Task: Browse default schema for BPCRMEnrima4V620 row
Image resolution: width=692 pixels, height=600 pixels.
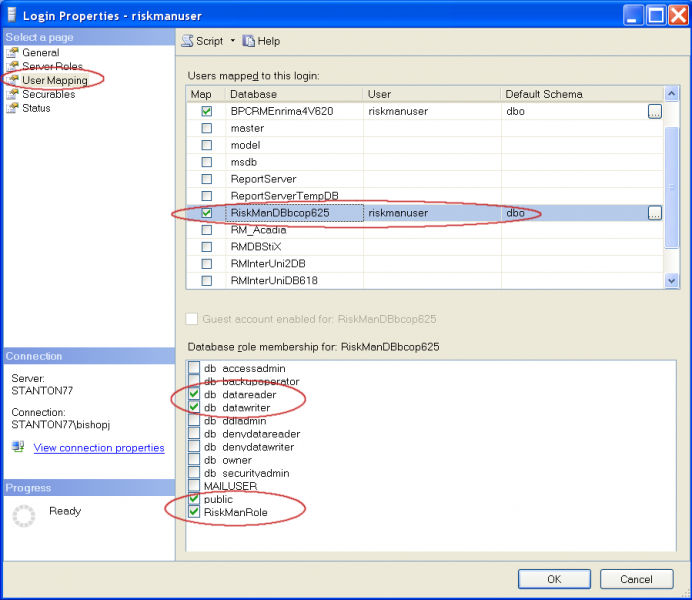Action: click(654, 111)
